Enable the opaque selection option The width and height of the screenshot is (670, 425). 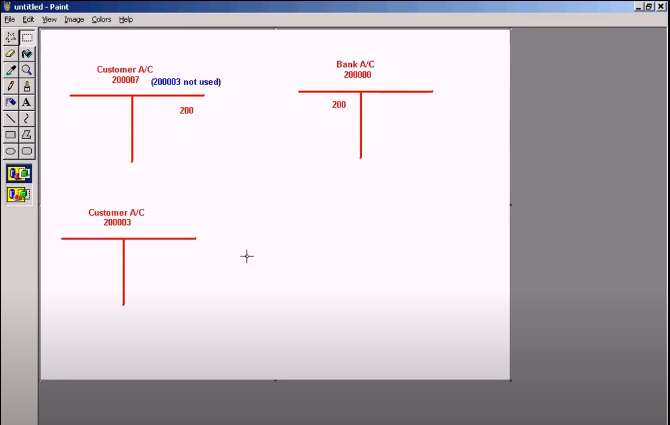pos(19,174)
